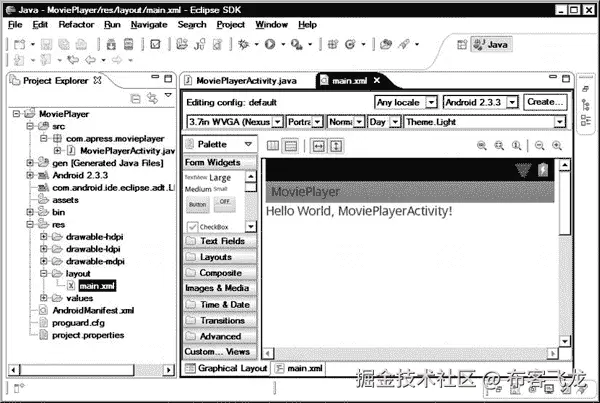
Task: Click the Debug bug icon
Action: [x=243, y=44]
